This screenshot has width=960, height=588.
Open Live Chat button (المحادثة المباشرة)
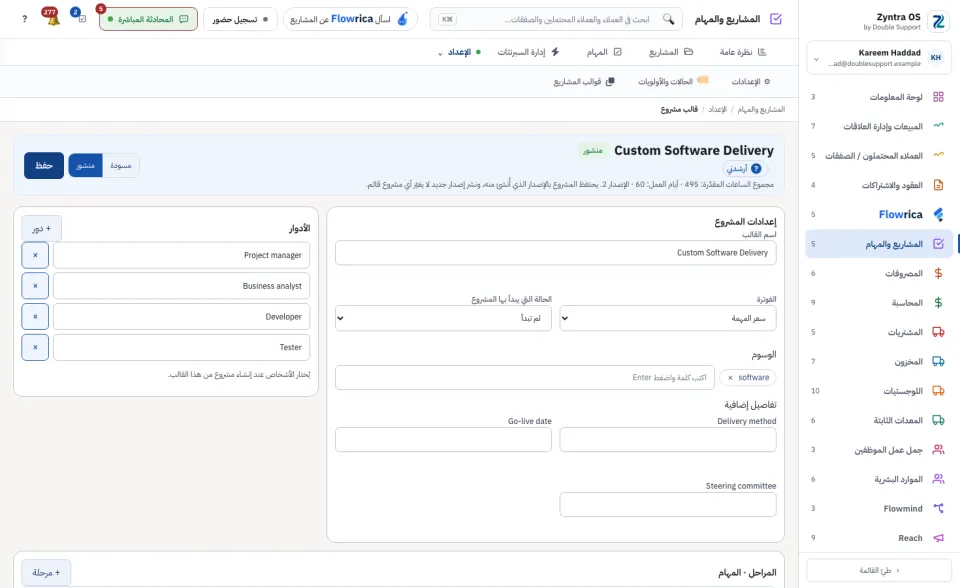tap(148, 20)
